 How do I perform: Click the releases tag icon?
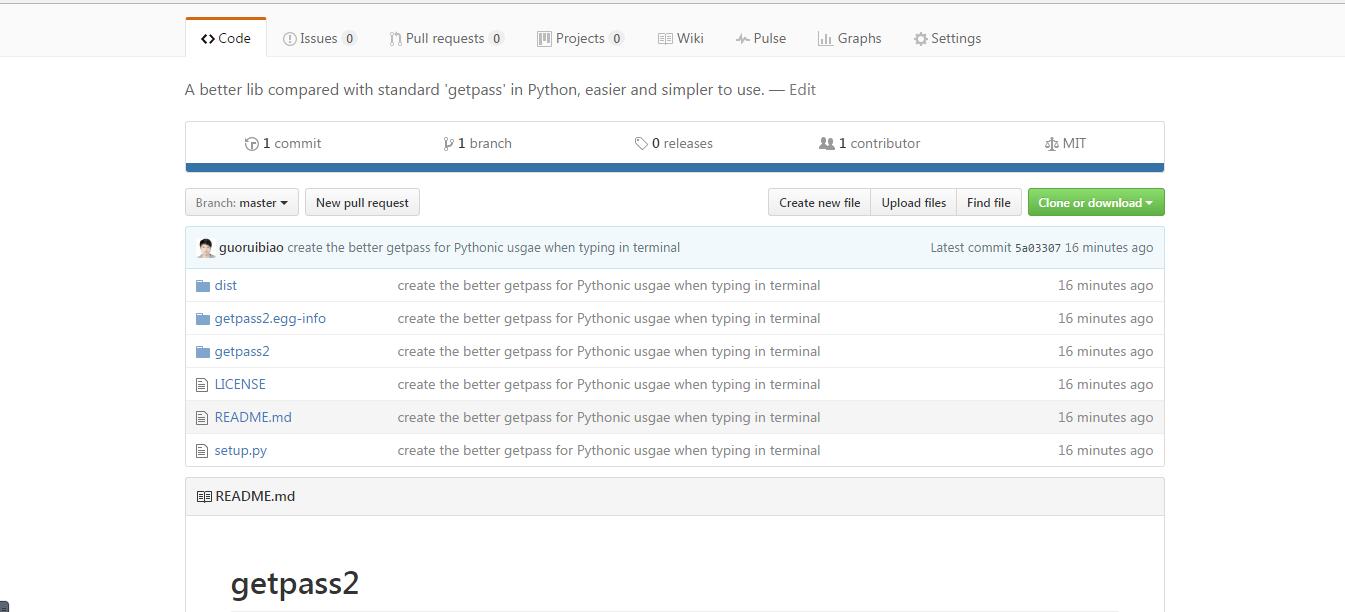(x=641, y=144)
